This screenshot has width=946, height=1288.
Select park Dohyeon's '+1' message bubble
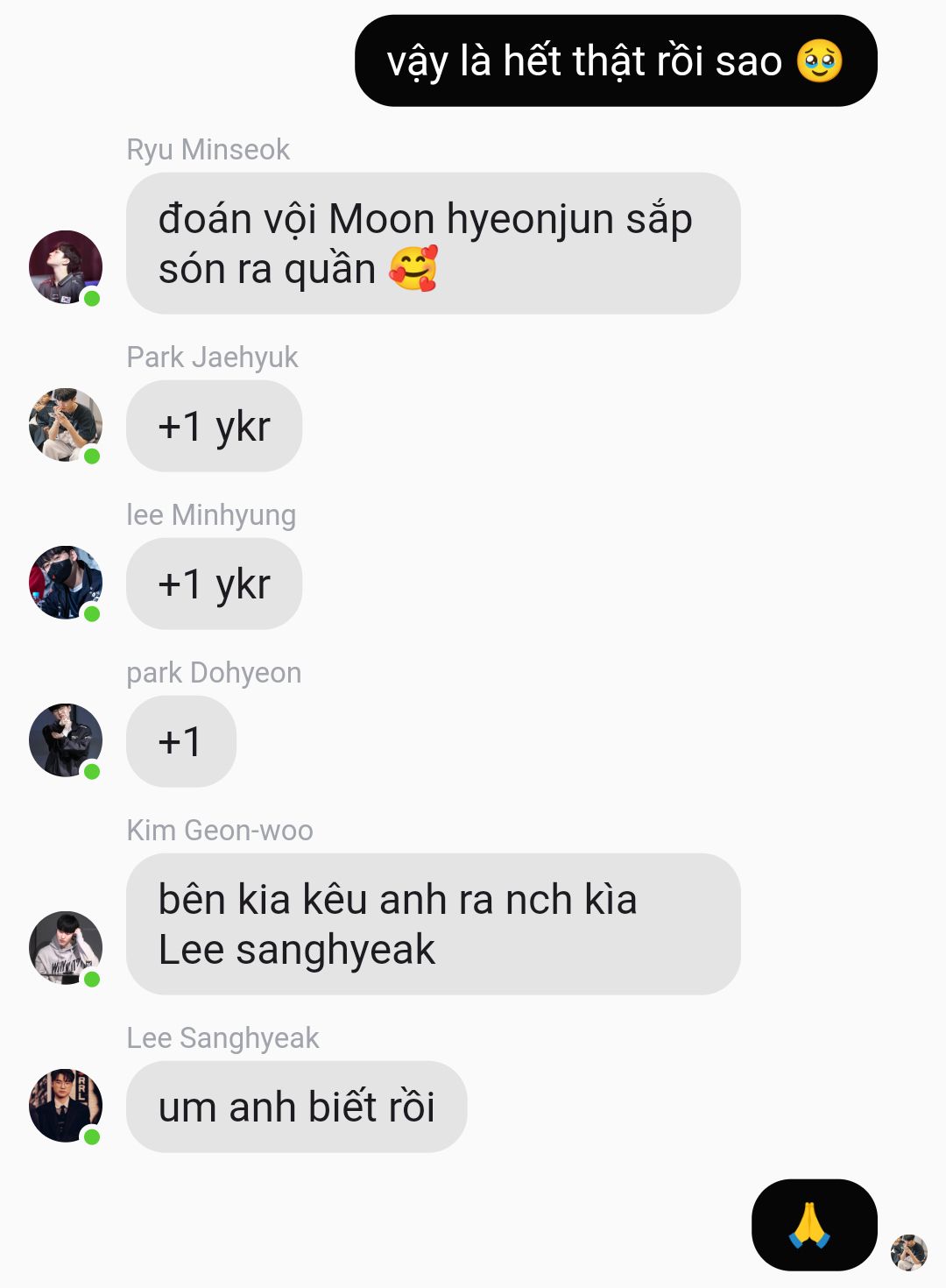point(181,741)
